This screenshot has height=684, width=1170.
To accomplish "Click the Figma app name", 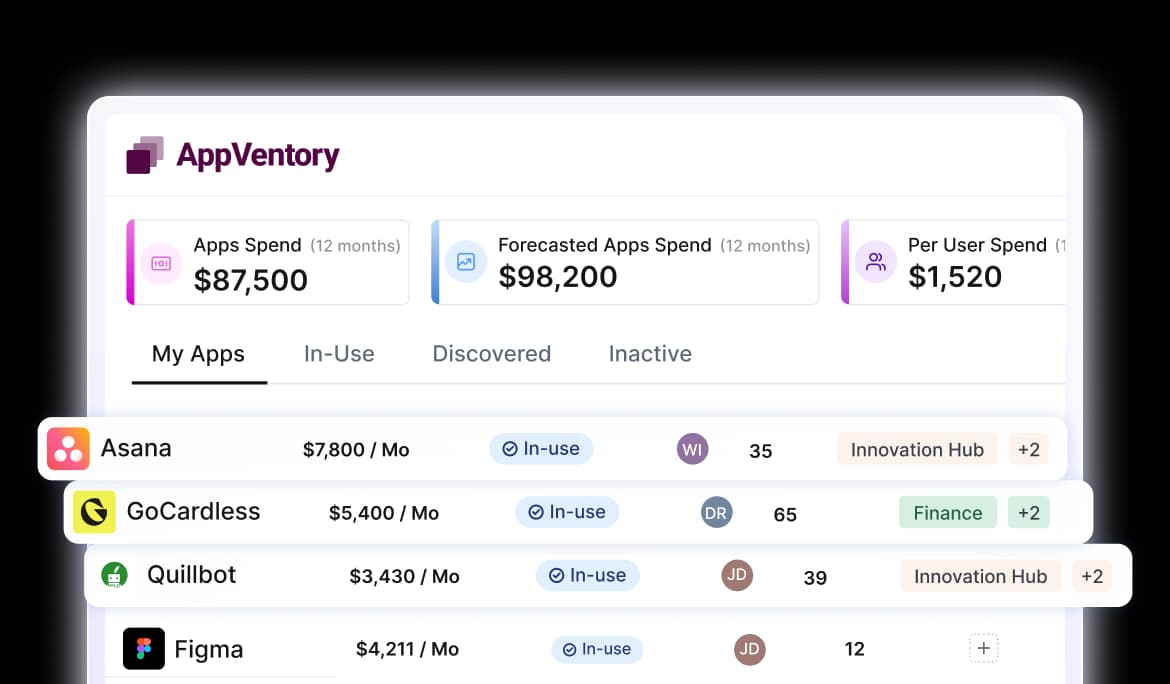I will (x=209, y=650).
